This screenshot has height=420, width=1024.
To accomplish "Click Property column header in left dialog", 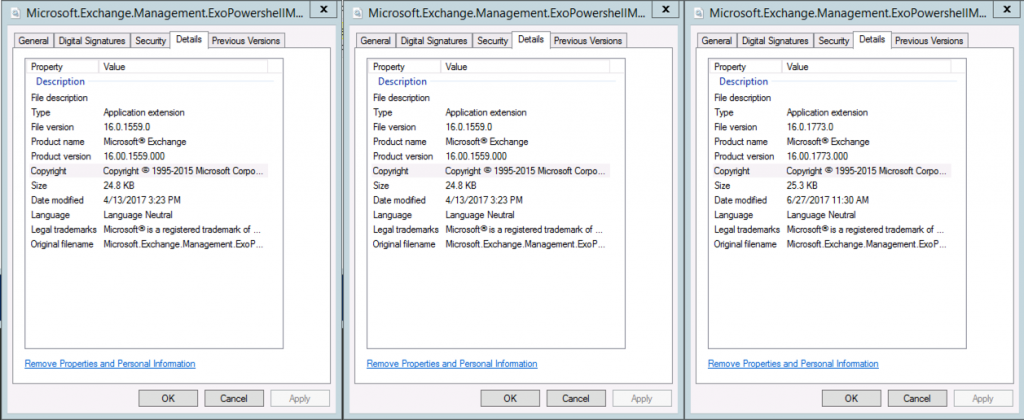I will (63, 67).
